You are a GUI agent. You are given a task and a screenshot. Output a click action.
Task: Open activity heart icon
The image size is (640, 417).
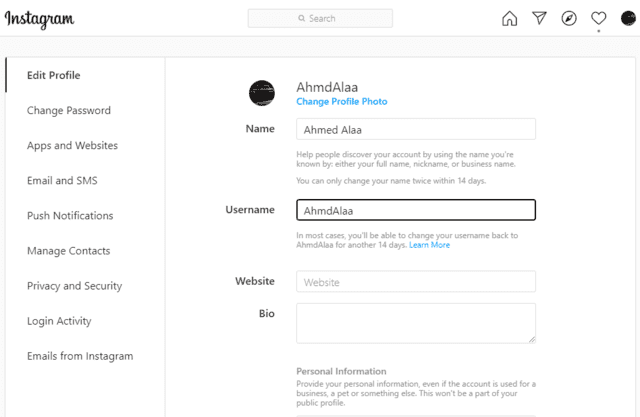(x=598, y=18)
